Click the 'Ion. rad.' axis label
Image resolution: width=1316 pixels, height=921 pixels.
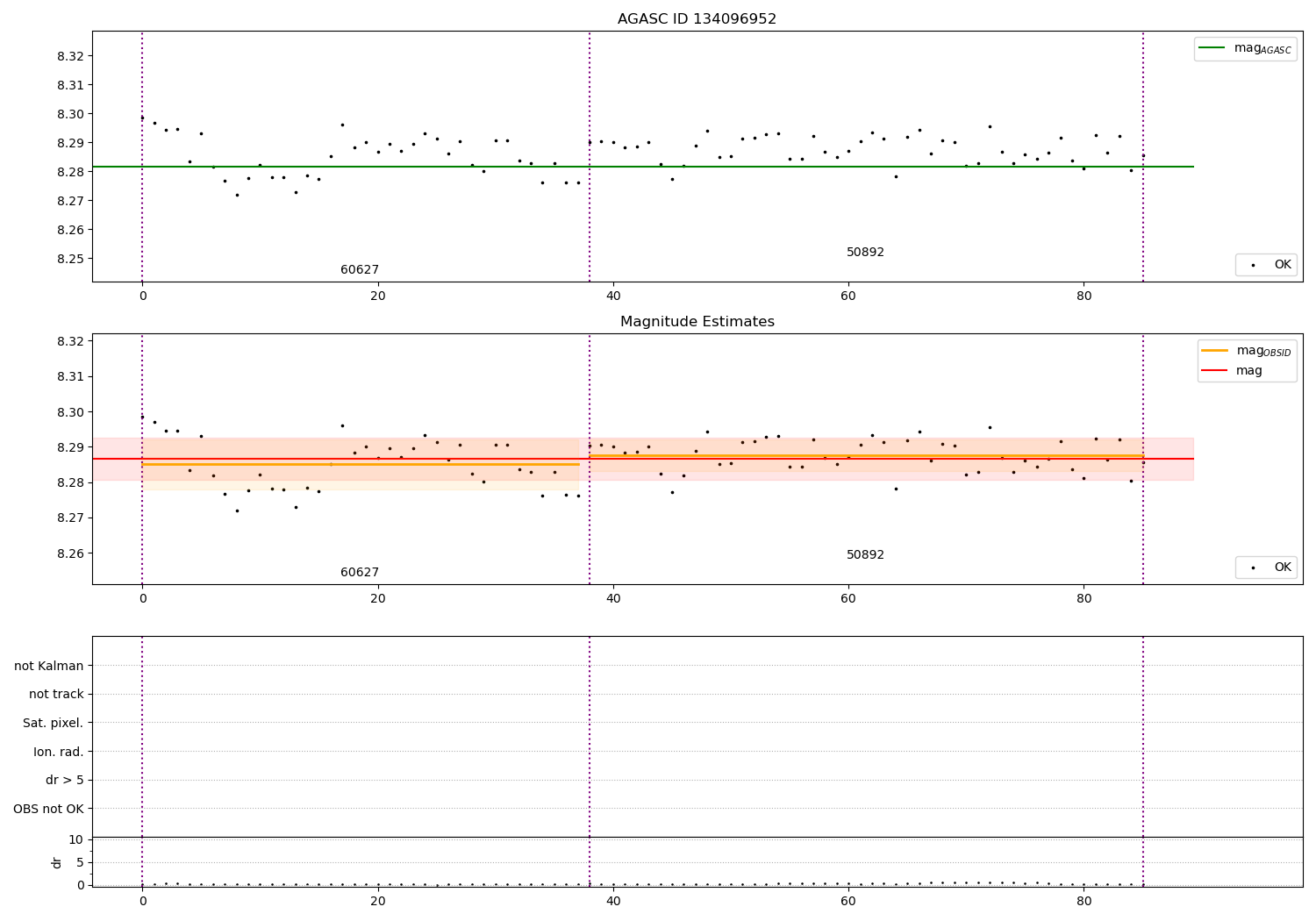[x=59, y=752]
